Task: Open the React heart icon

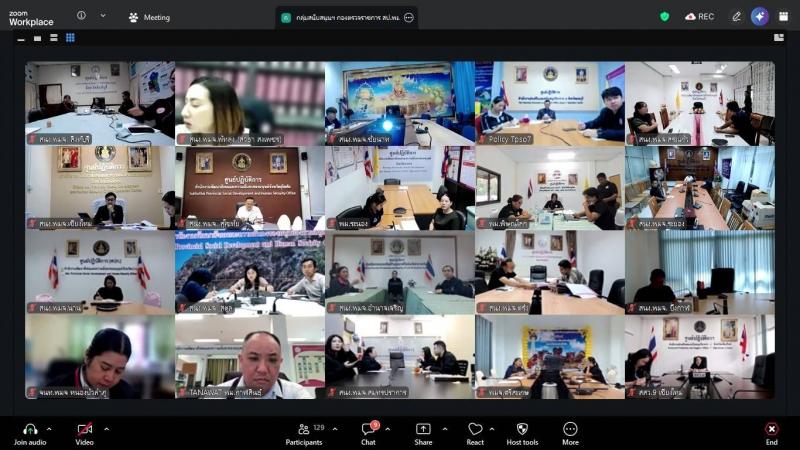Action: [x=475, y=429]
